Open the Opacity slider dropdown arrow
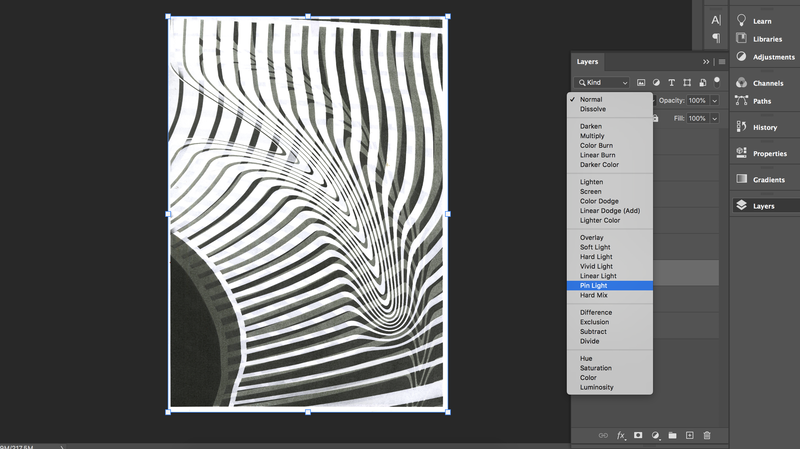The width and height of the screenshot is (800, 449). click(x=715, y=101)
